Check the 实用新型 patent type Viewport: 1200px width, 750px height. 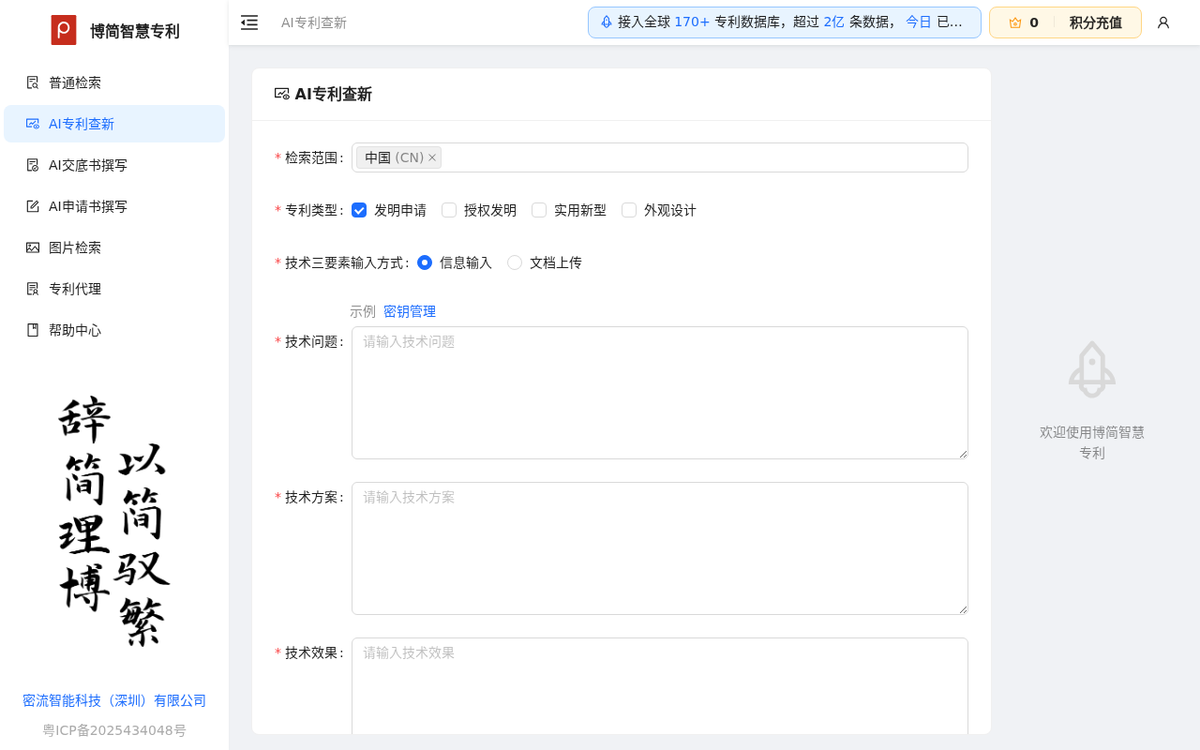coord(539,210)
